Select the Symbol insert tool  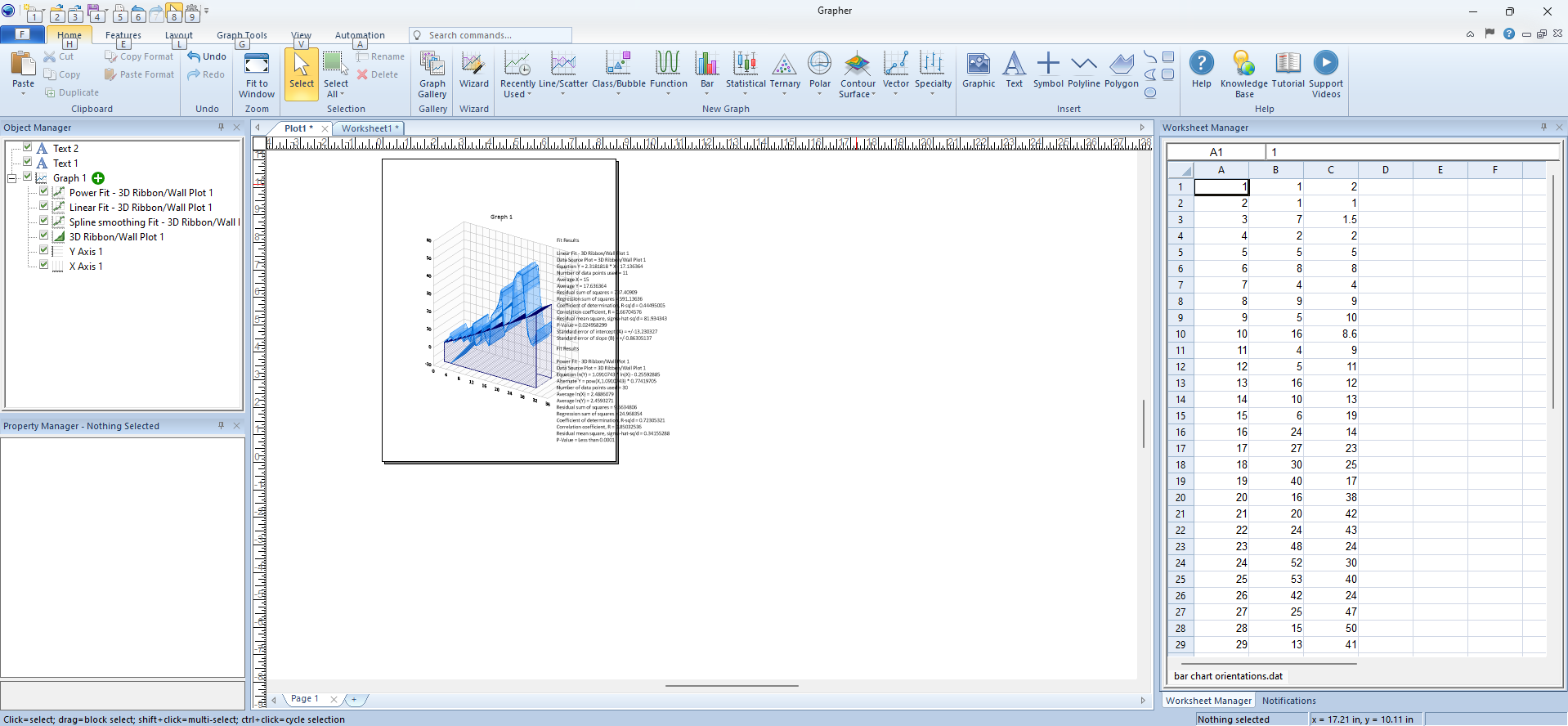1048,70
